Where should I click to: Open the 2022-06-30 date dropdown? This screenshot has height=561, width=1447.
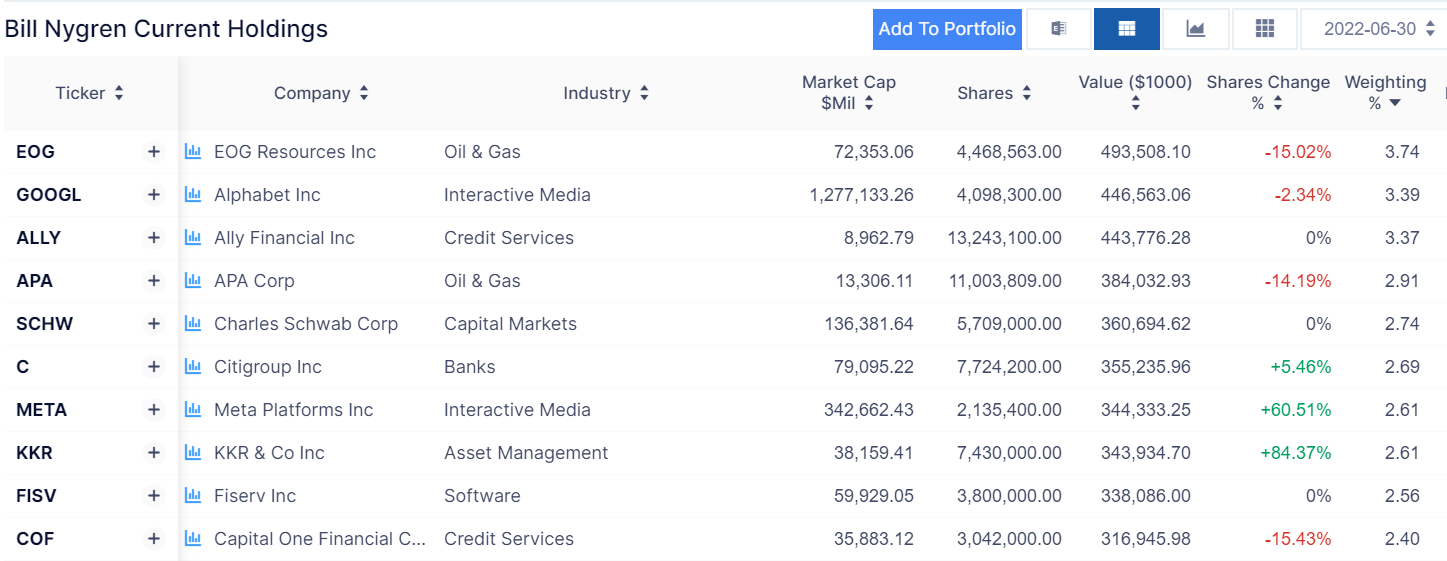(1372, 29)
